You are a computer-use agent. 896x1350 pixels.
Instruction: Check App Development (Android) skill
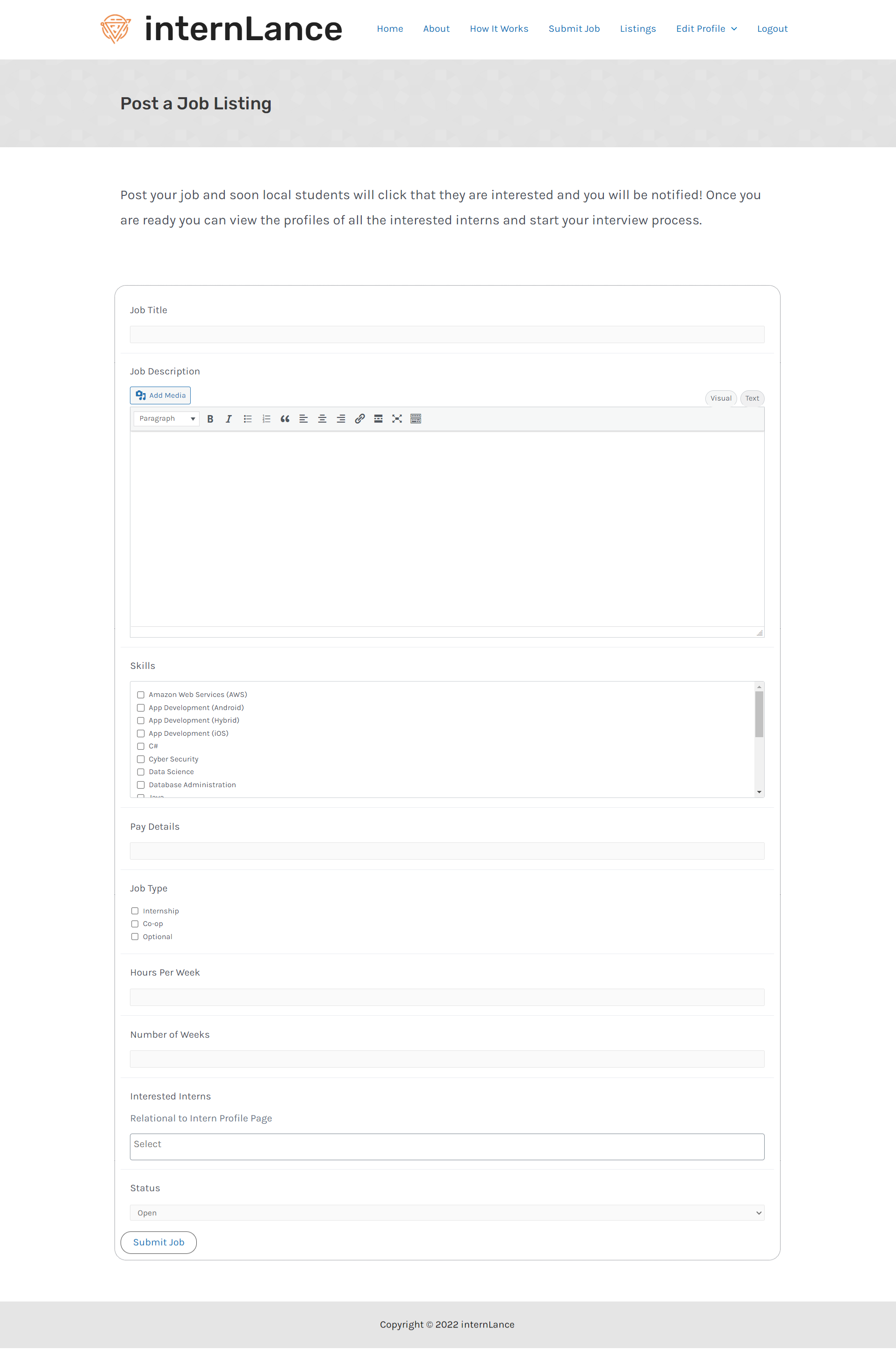click(x=141, y=708)
